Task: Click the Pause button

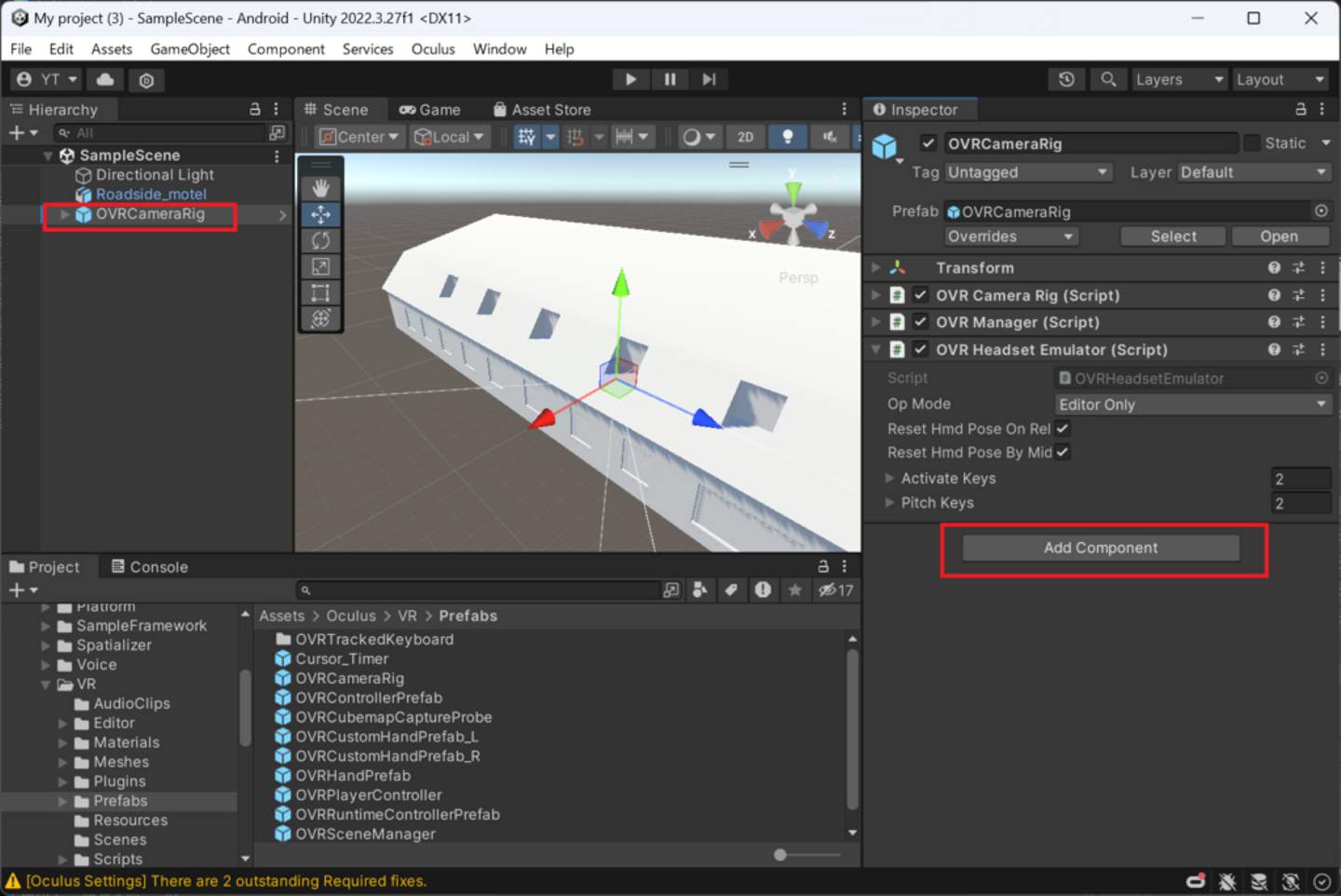Action: point(670,79)
